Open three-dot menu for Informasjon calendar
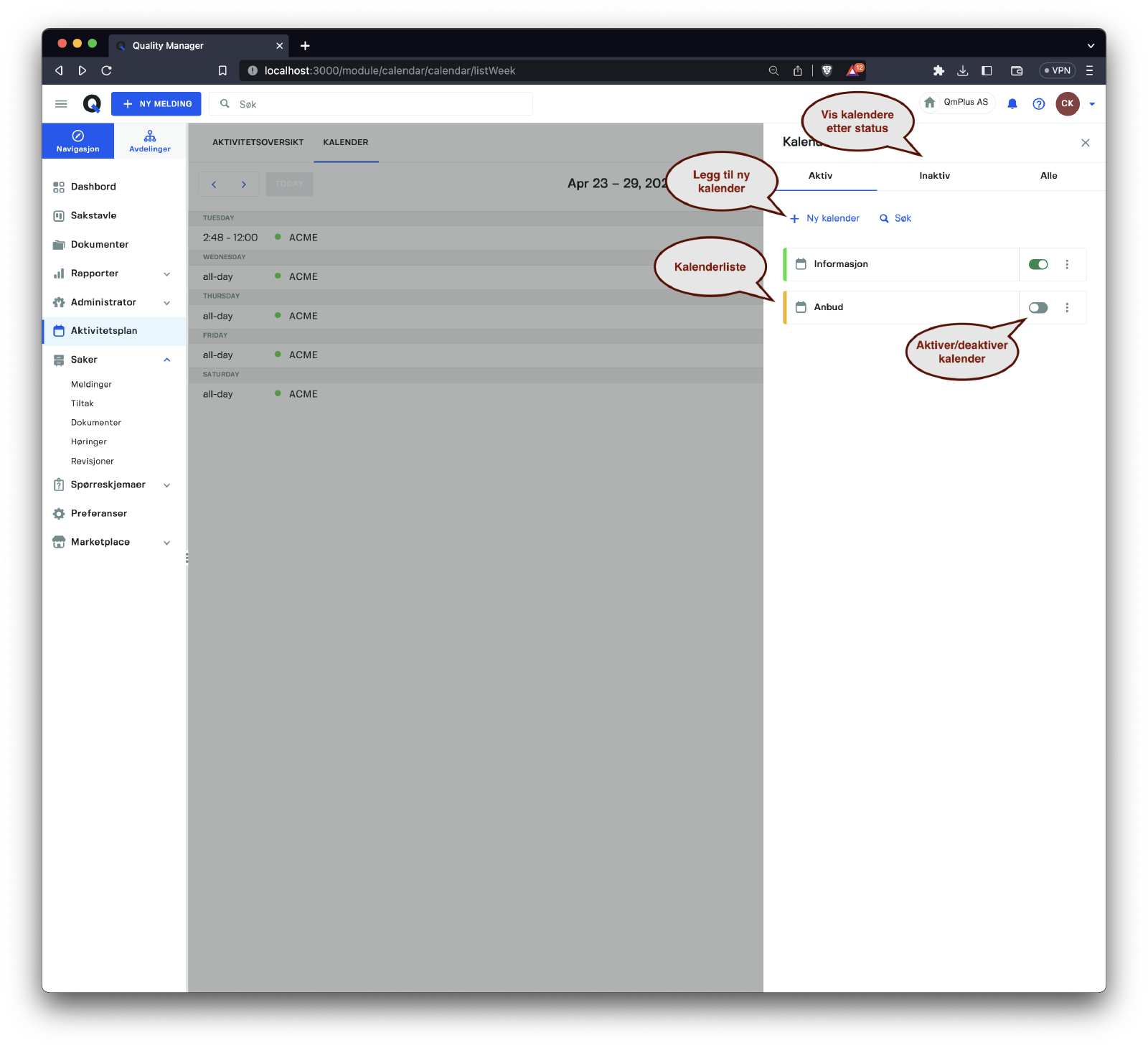The image size is (1148, 1048). click(1067, 264)
